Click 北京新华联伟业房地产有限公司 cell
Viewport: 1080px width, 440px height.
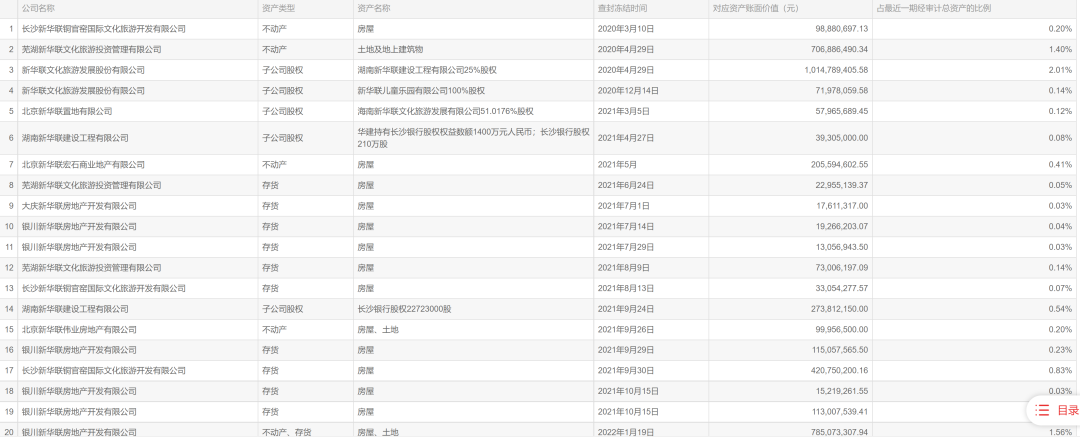[79, 329]
